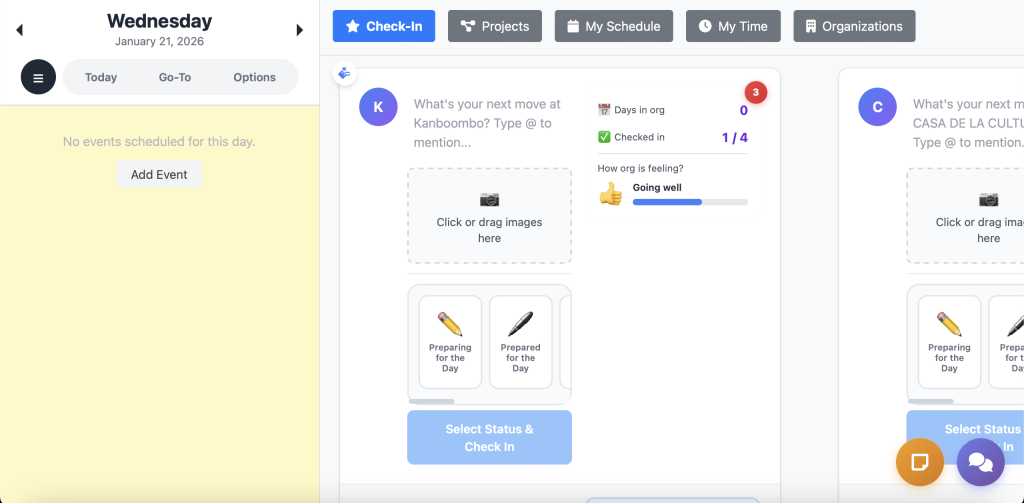Switch to the Projects tab

coord(494,26)
